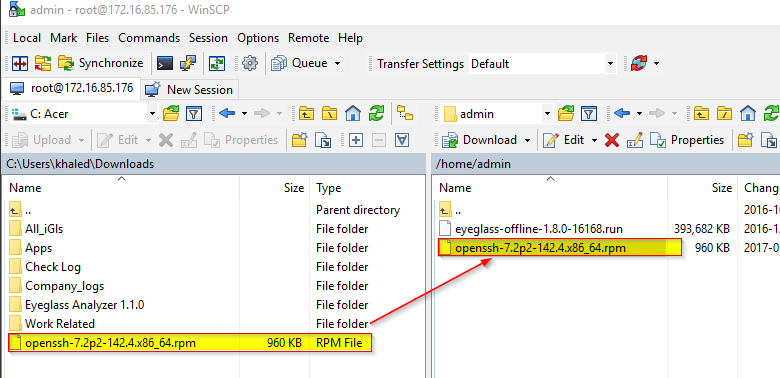The image size is (780, 378).
Task: Click local Select Files plus icon
Action: click(356, 140)
